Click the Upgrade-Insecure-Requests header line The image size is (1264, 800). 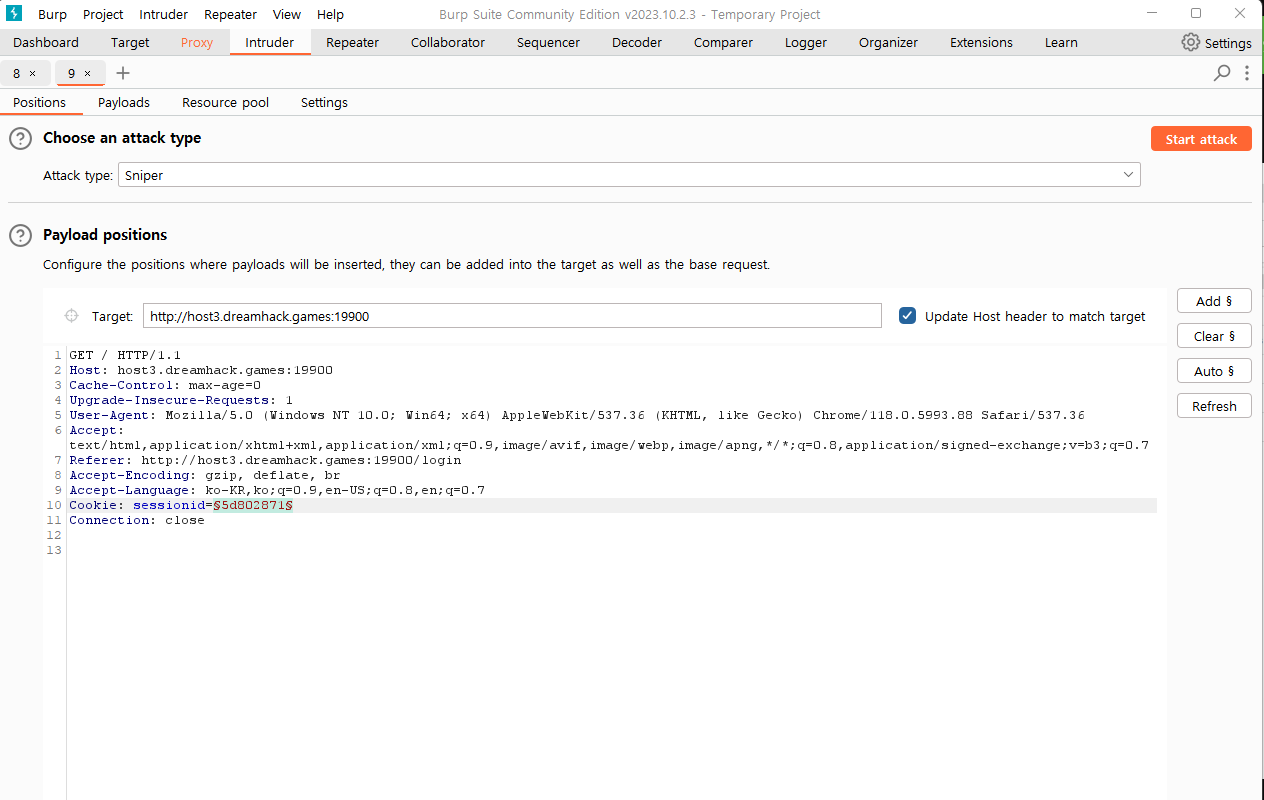click(x=181, y=400)
